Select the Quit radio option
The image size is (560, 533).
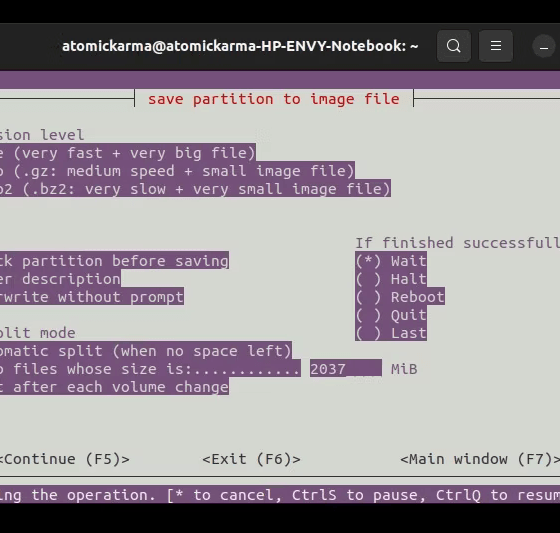click(x=391, y=315)
